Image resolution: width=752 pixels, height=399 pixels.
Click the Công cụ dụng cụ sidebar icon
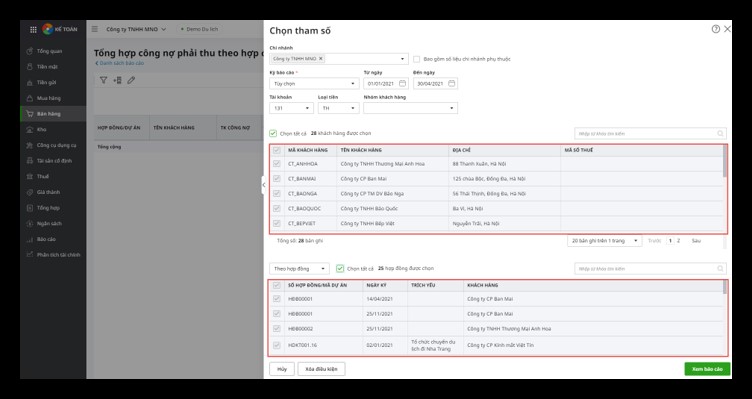point(30,145)
